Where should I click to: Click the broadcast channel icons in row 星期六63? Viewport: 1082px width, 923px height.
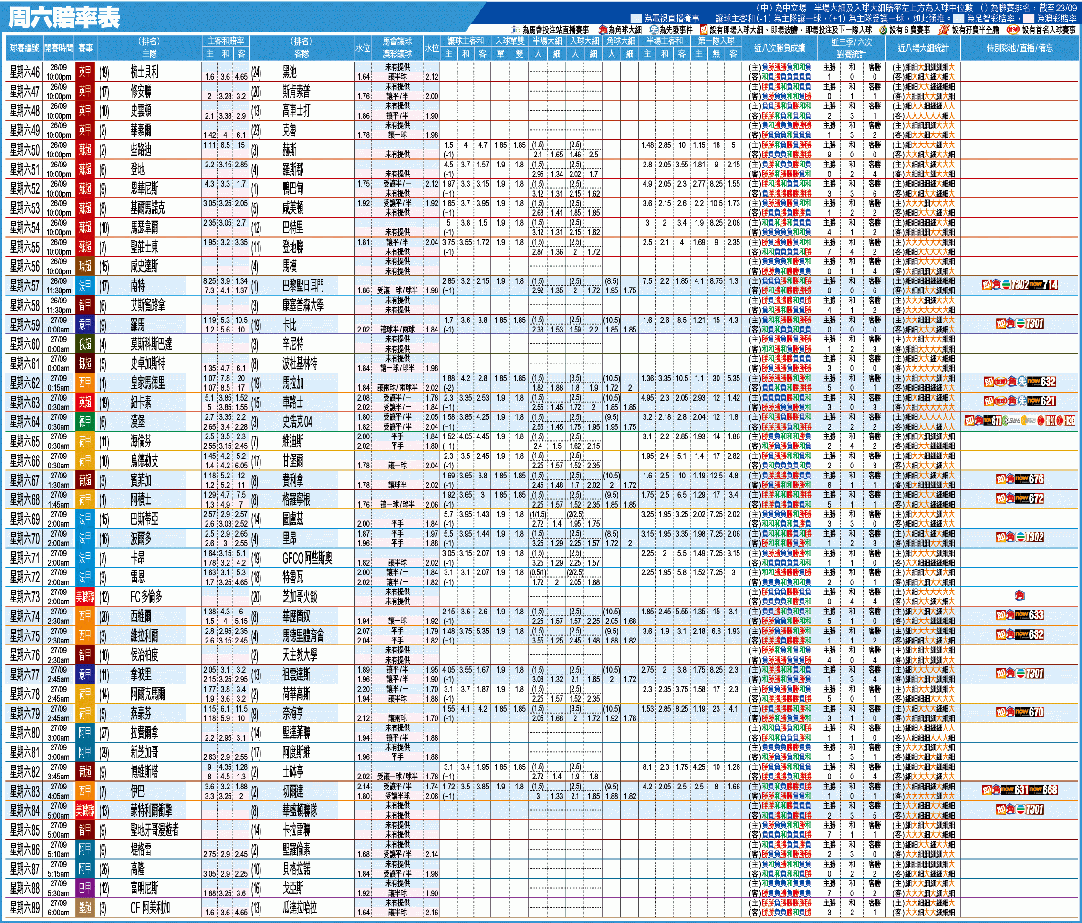click(x=1020, y=401)
